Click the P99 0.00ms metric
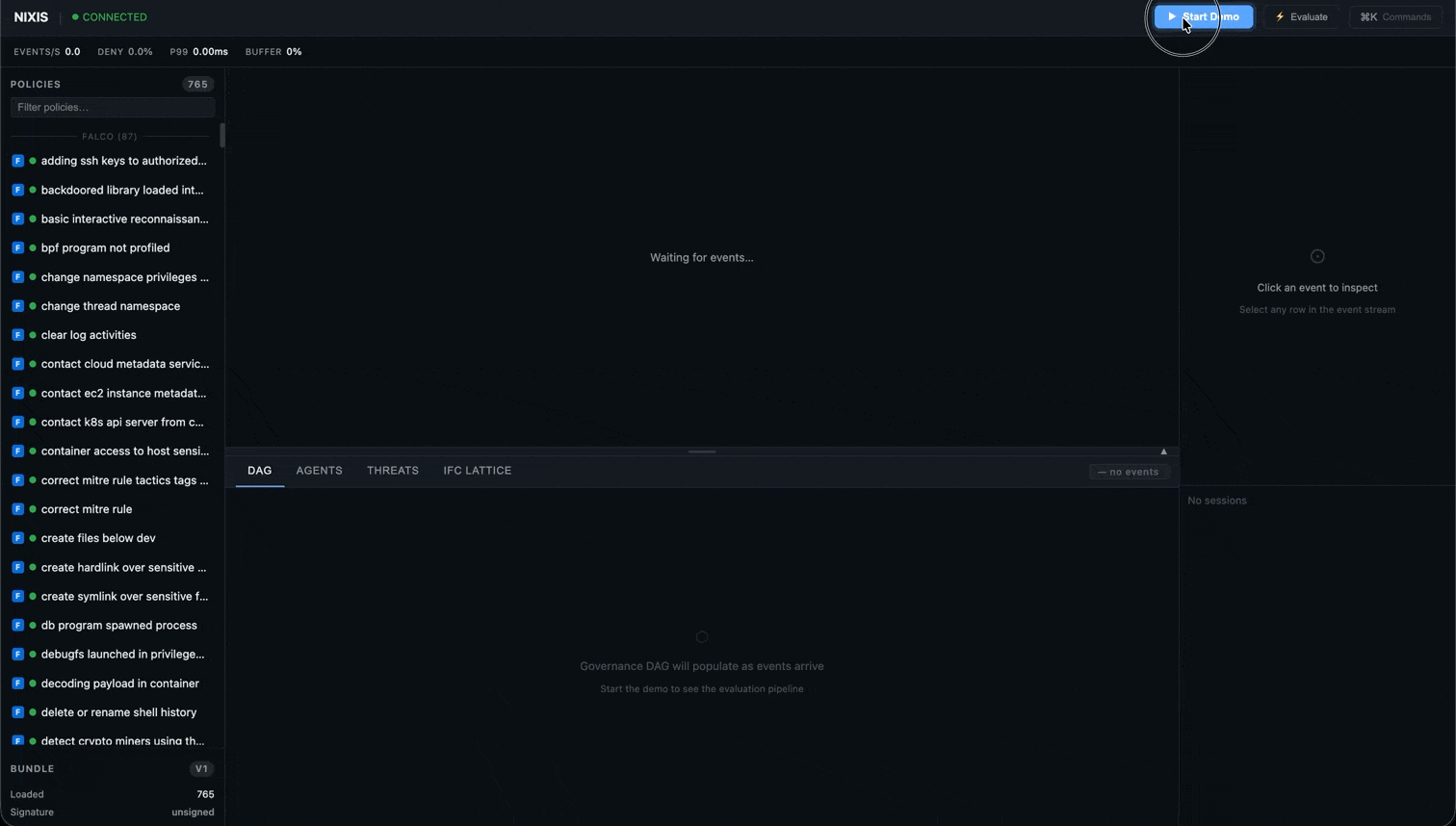The image size is (1456, 826). 199,52
